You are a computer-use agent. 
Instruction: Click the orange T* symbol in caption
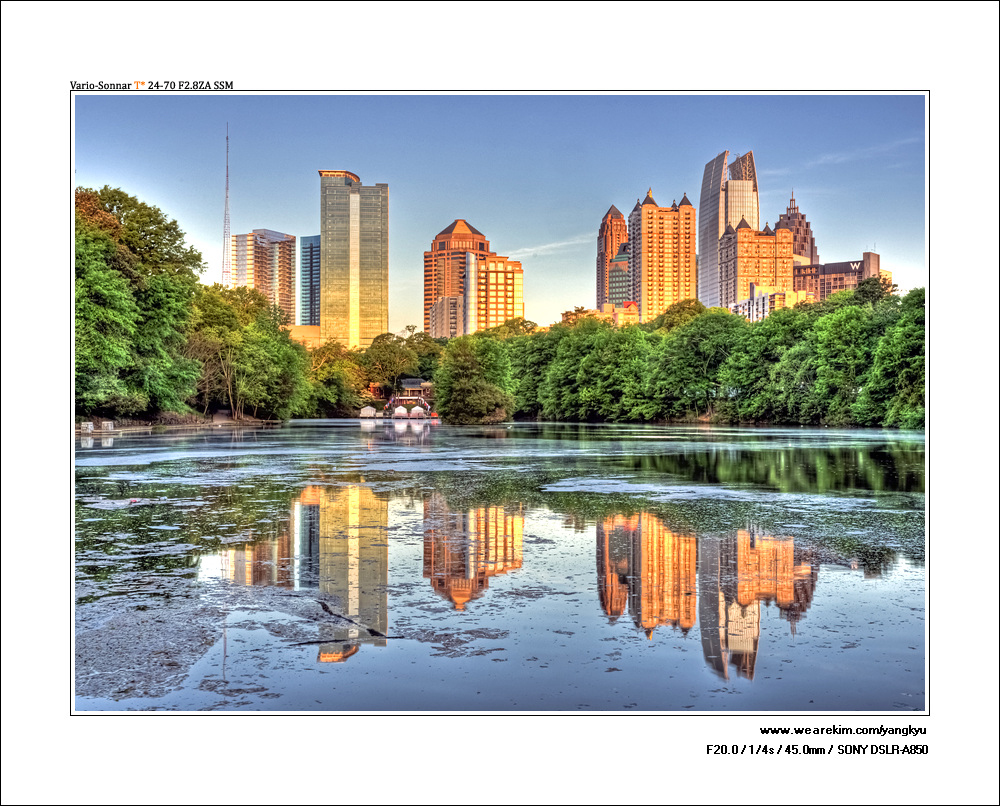coord(139,85)
